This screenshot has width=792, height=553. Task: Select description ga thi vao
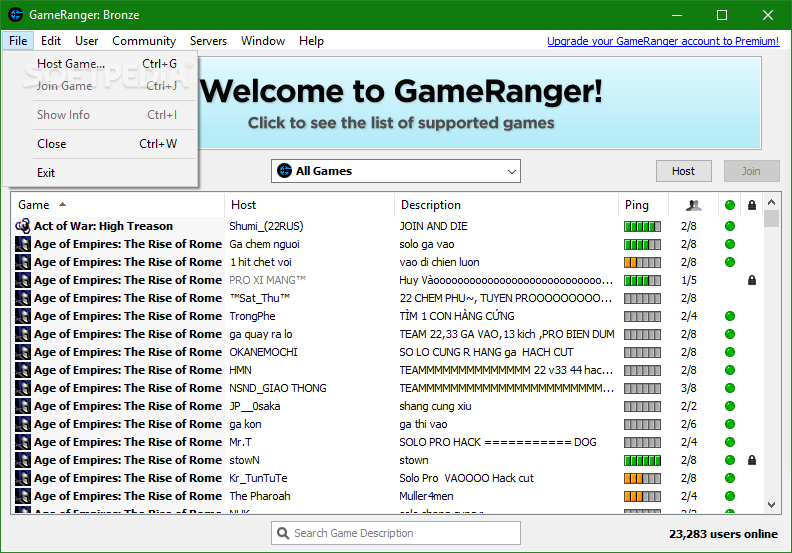(x=423, y=424)
